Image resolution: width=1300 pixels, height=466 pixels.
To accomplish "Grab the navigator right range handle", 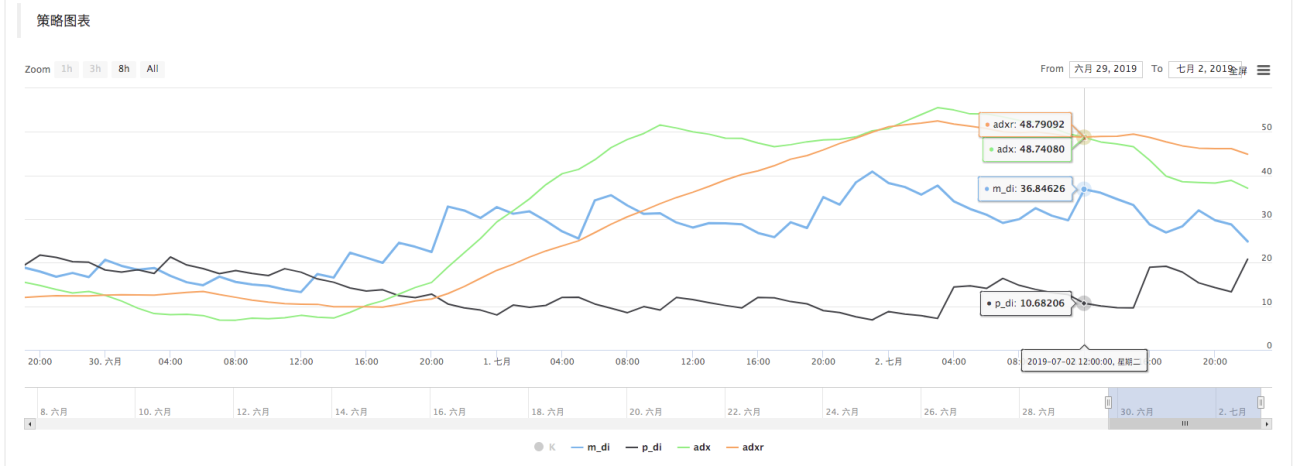I will point(1261,402).
